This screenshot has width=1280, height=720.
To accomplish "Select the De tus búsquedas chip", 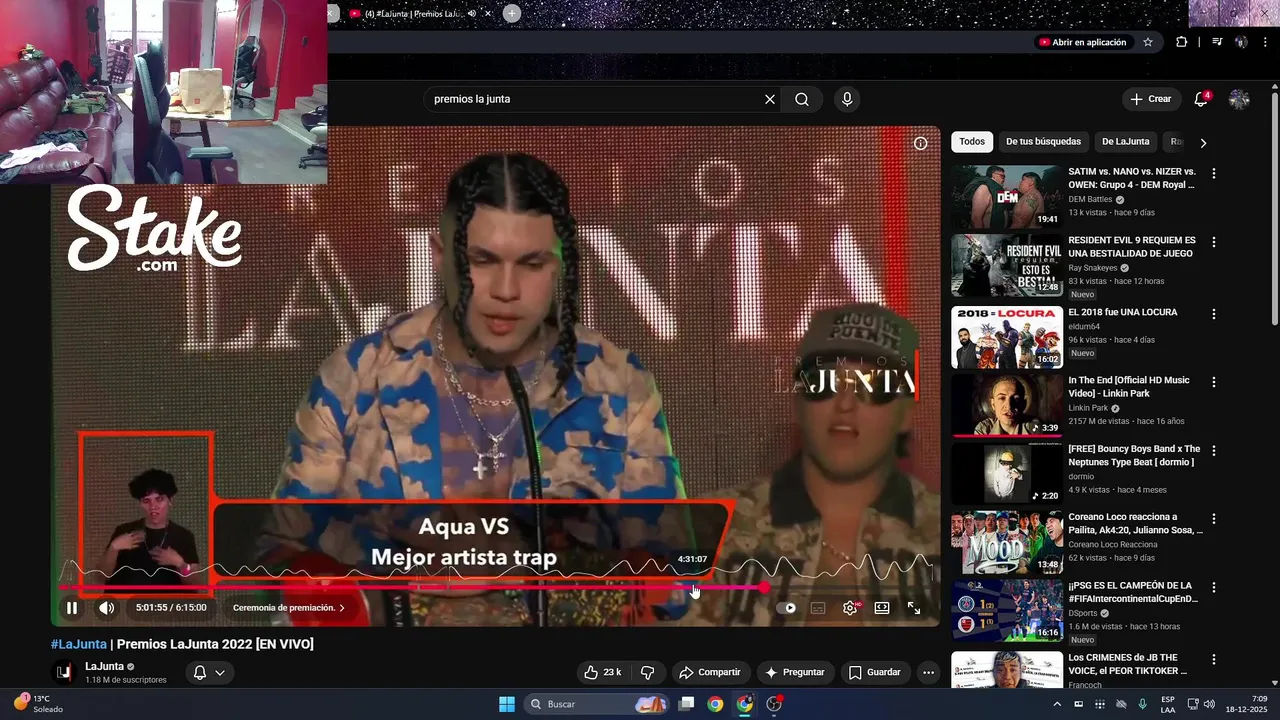I will coord(1043,142).
